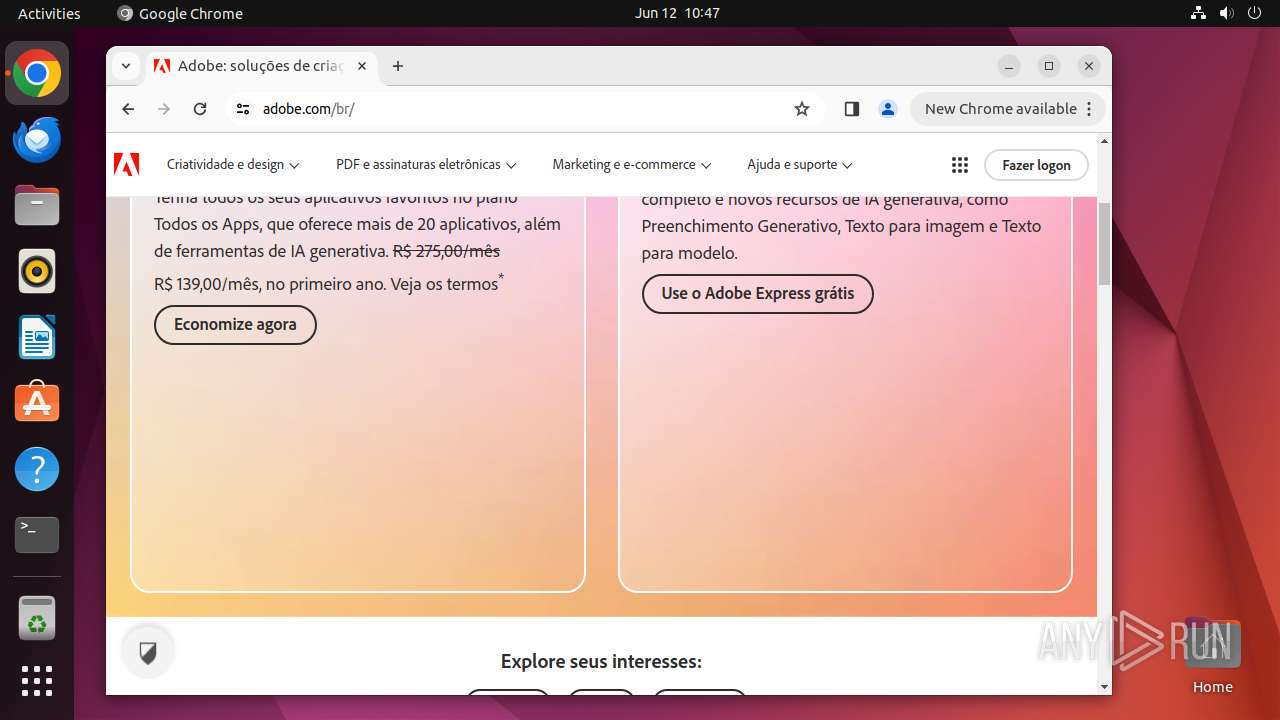Open Thunderbird Mail from the dock

point(37,140)
